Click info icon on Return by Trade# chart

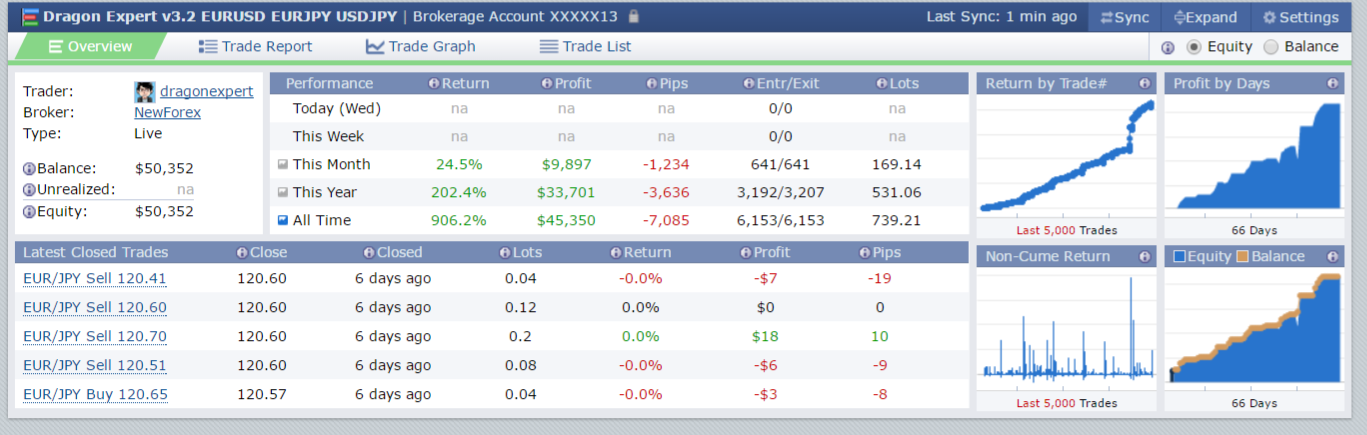tap(1144, 84)
